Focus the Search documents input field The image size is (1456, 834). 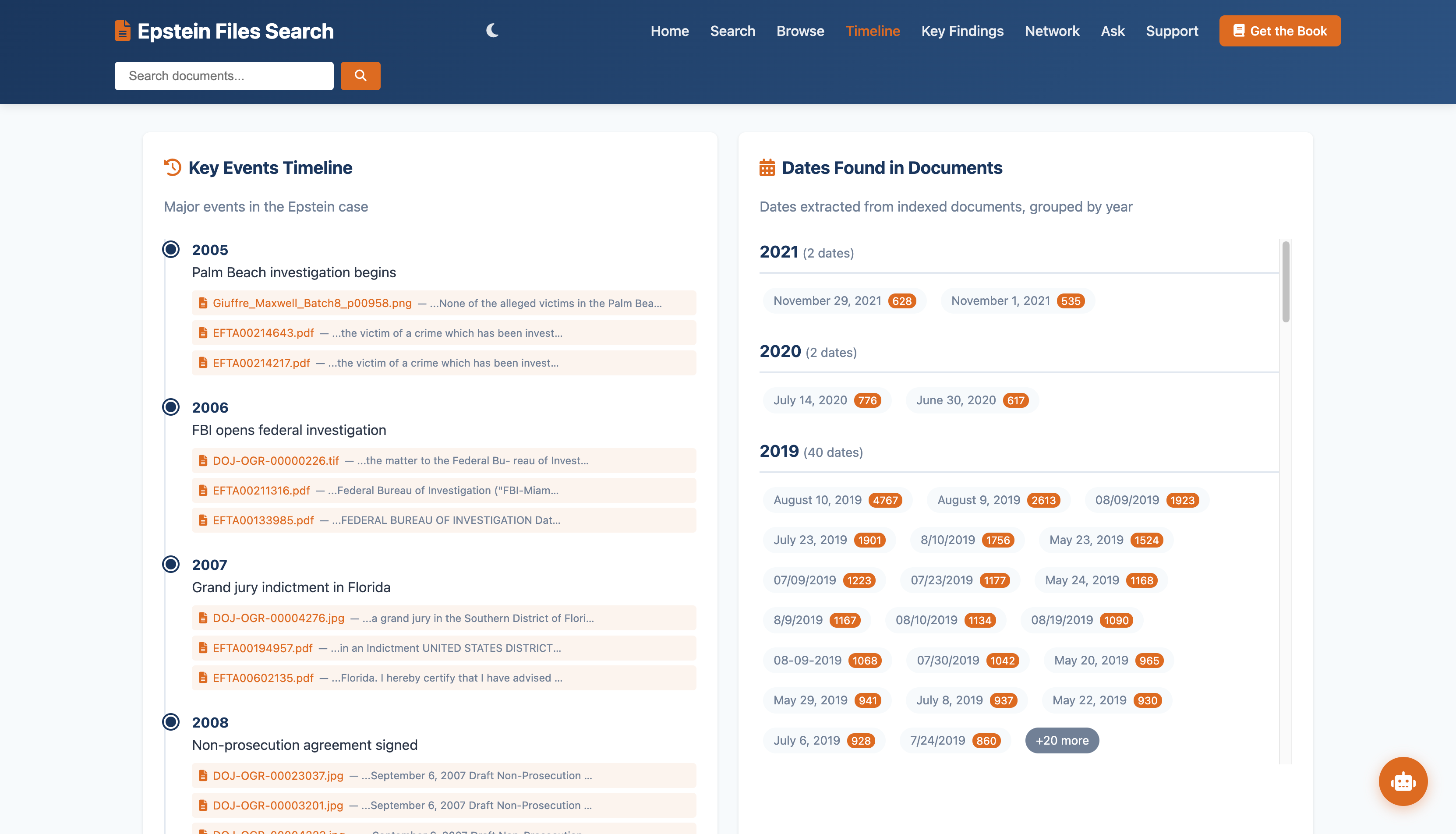point(224,76)
